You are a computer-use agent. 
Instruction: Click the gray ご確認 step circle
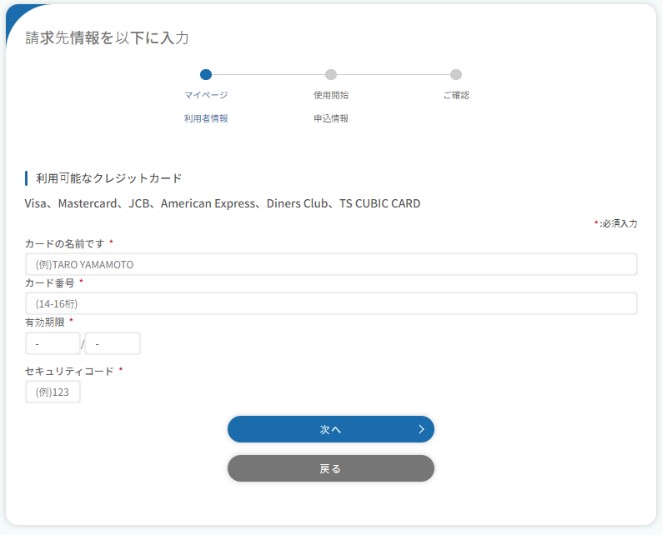(456, 74)
